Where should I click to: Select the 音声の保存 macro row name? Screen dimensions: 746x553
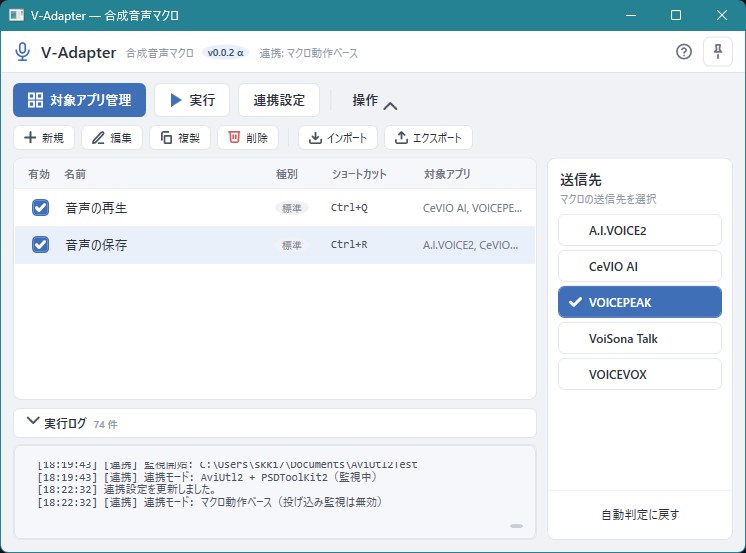click(96, 245)
